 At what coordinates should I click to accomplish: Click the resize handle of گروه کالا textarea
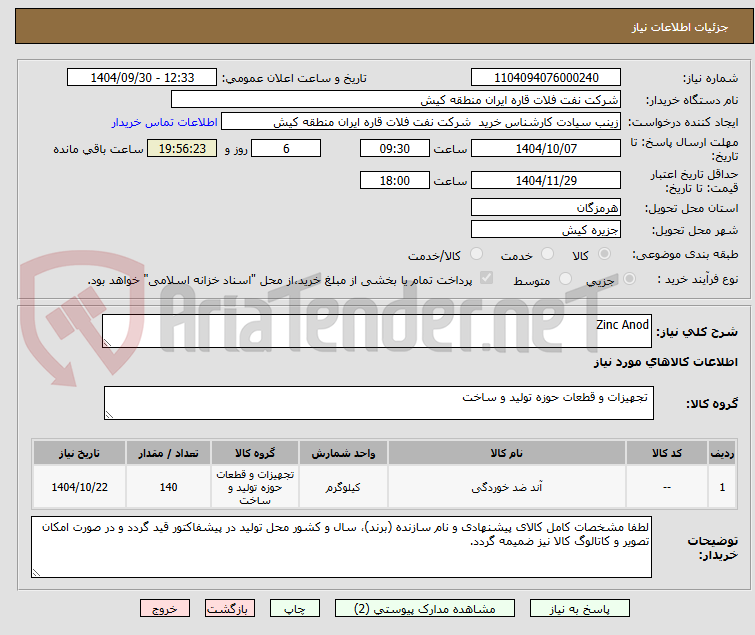point(109,414)
